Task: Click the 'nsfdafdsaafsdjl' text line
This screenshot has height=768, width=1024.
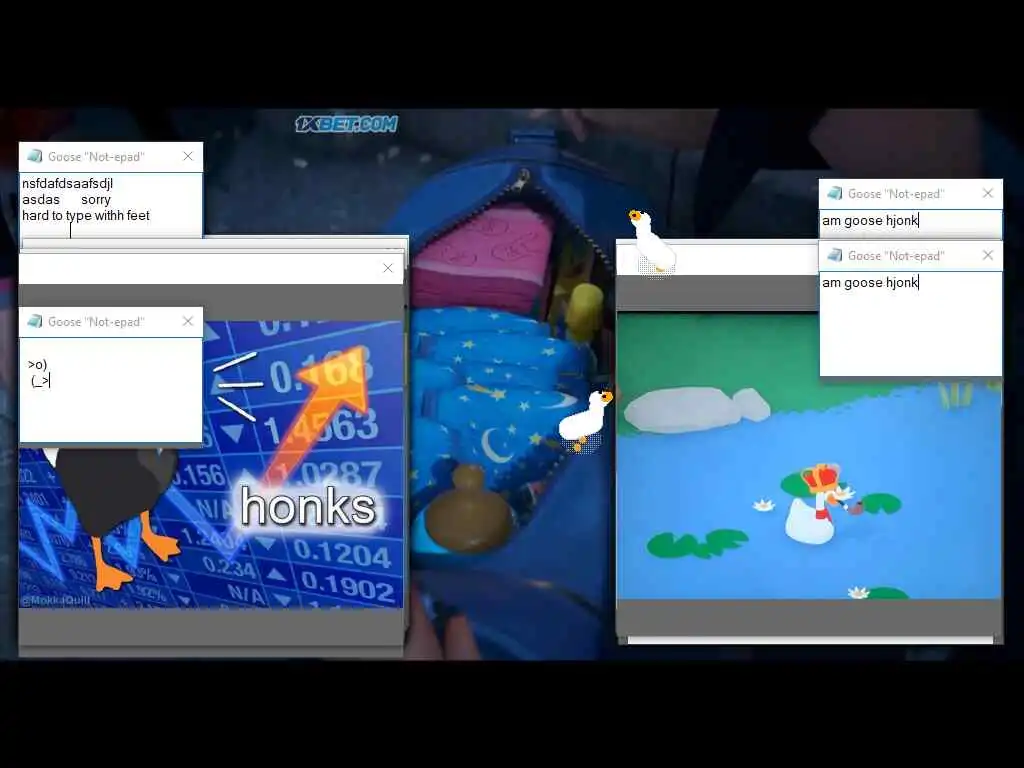Action: 67,184
